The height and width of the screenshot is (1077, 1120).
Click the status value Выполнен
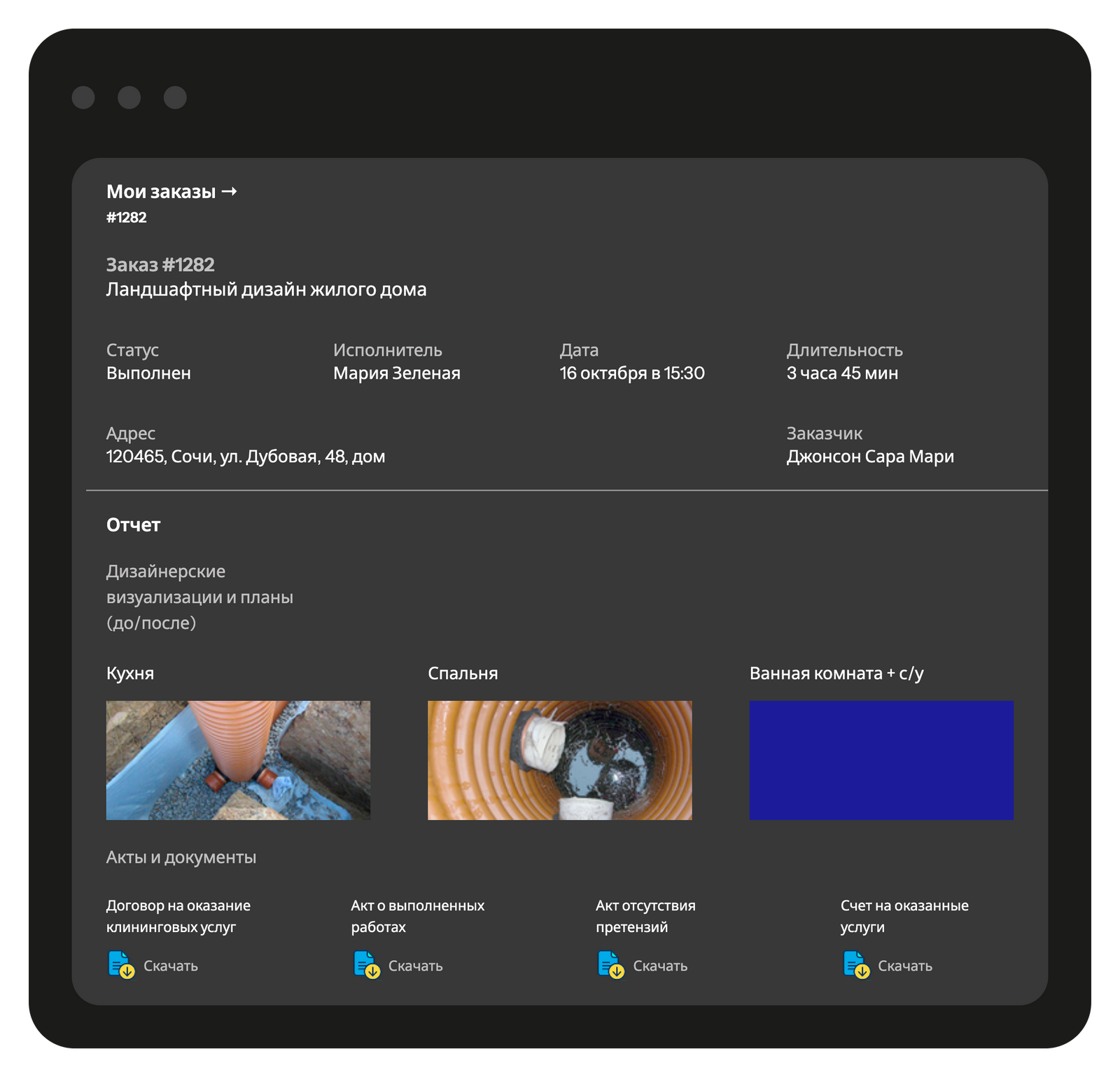point(148,373)
